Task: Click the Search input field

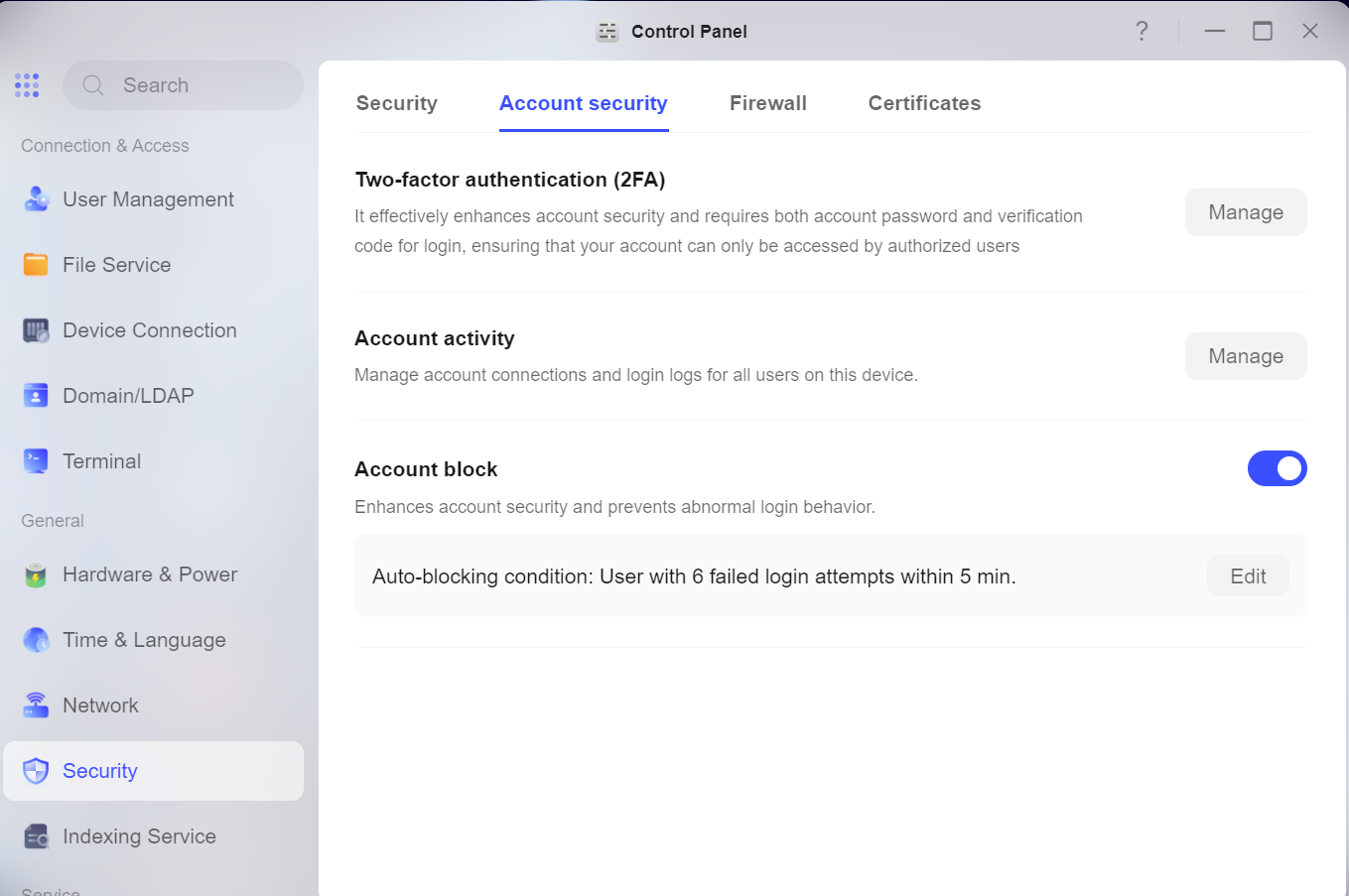Action: pyautogui.click(x=184, y=85)
